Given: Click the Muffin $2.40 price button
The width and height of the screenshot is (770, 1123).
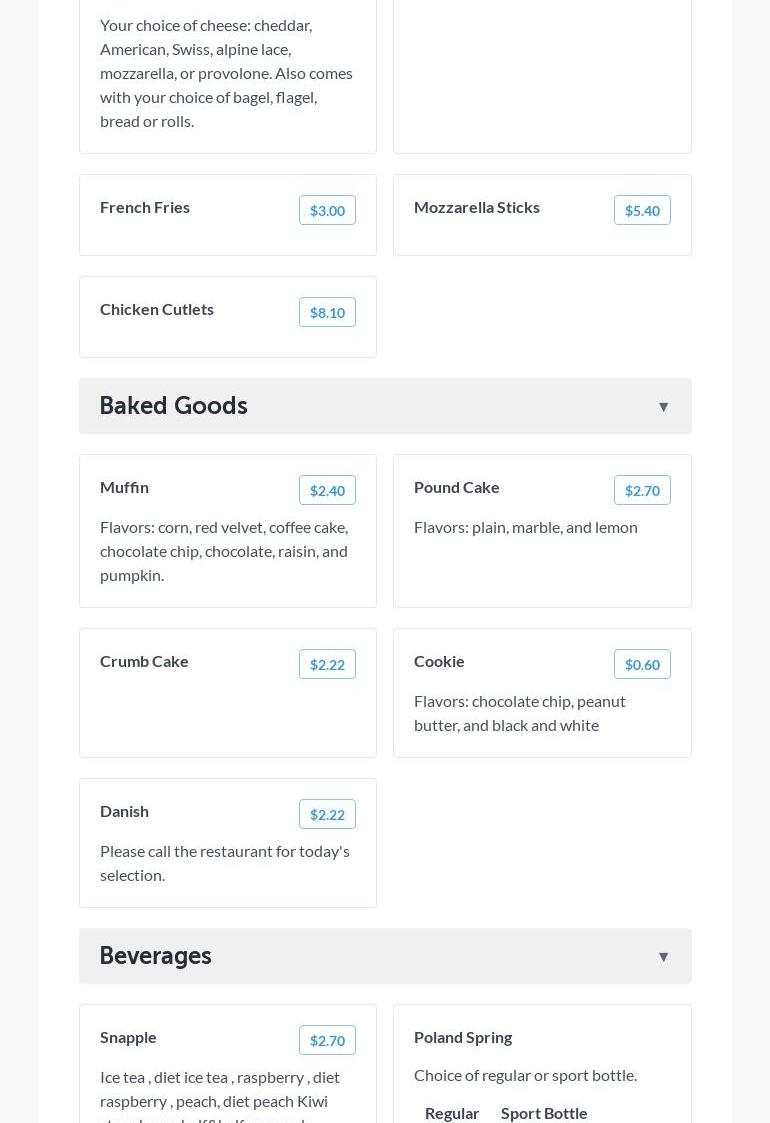Looking at the screenshot, I should (x=327, y=490).
